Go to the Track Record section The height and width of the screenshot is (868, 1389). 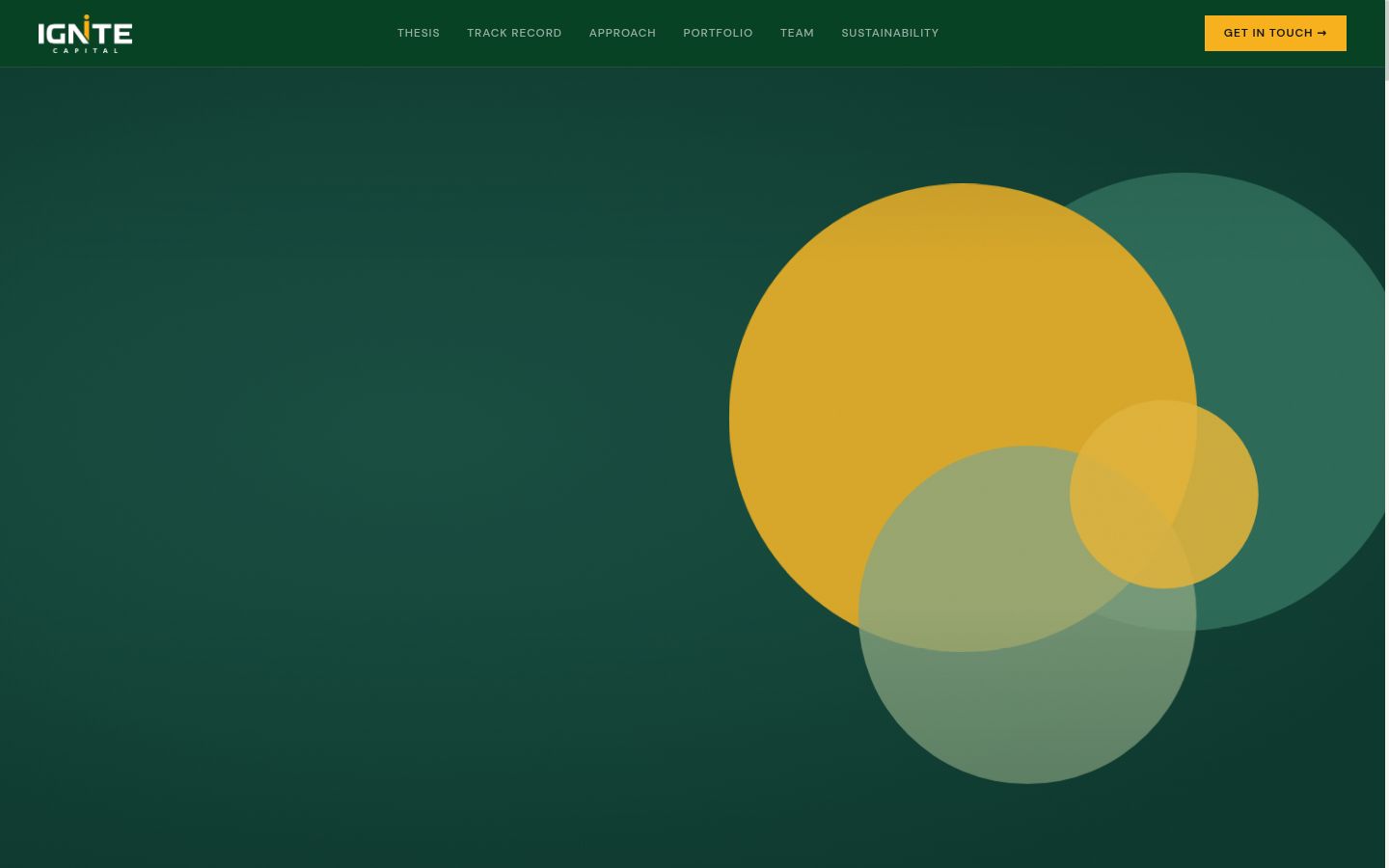[x=514, y=33]
